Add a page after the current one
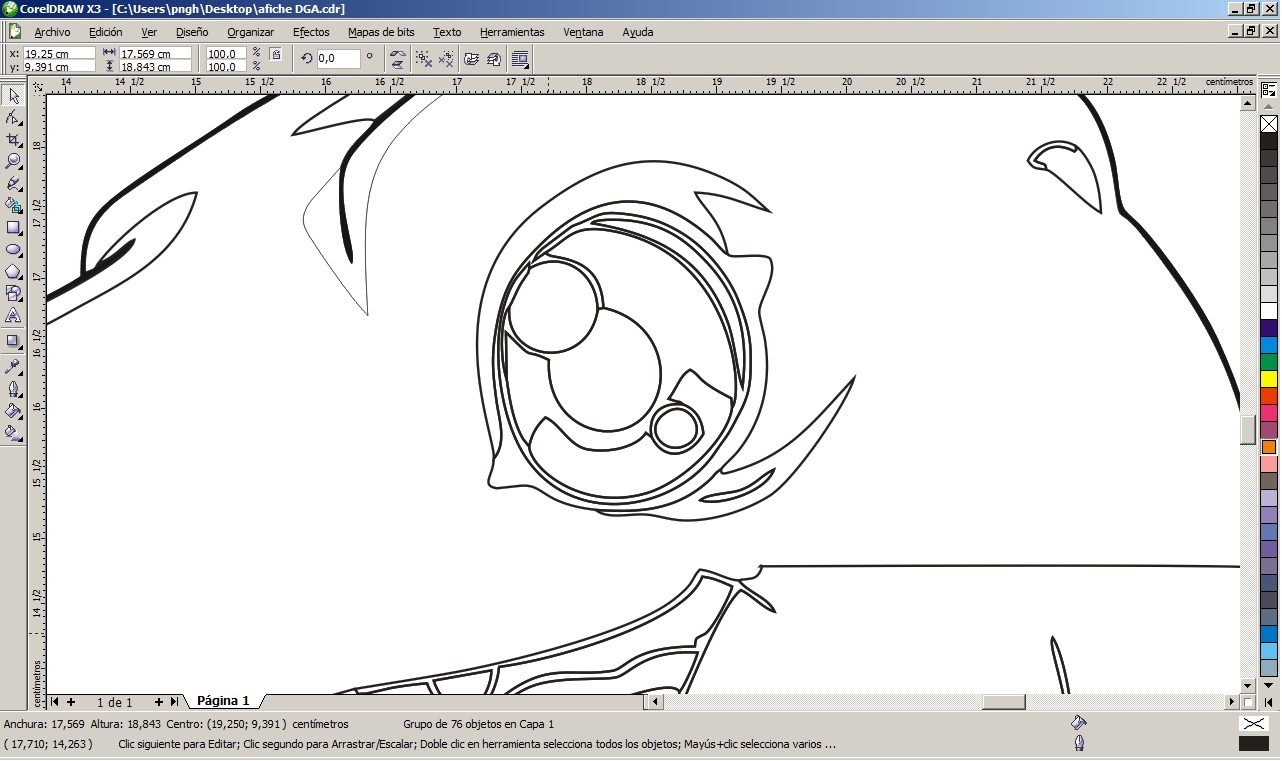Image resolution: width=1282 pixels, height=761 pixels. [x=158, y=702]
